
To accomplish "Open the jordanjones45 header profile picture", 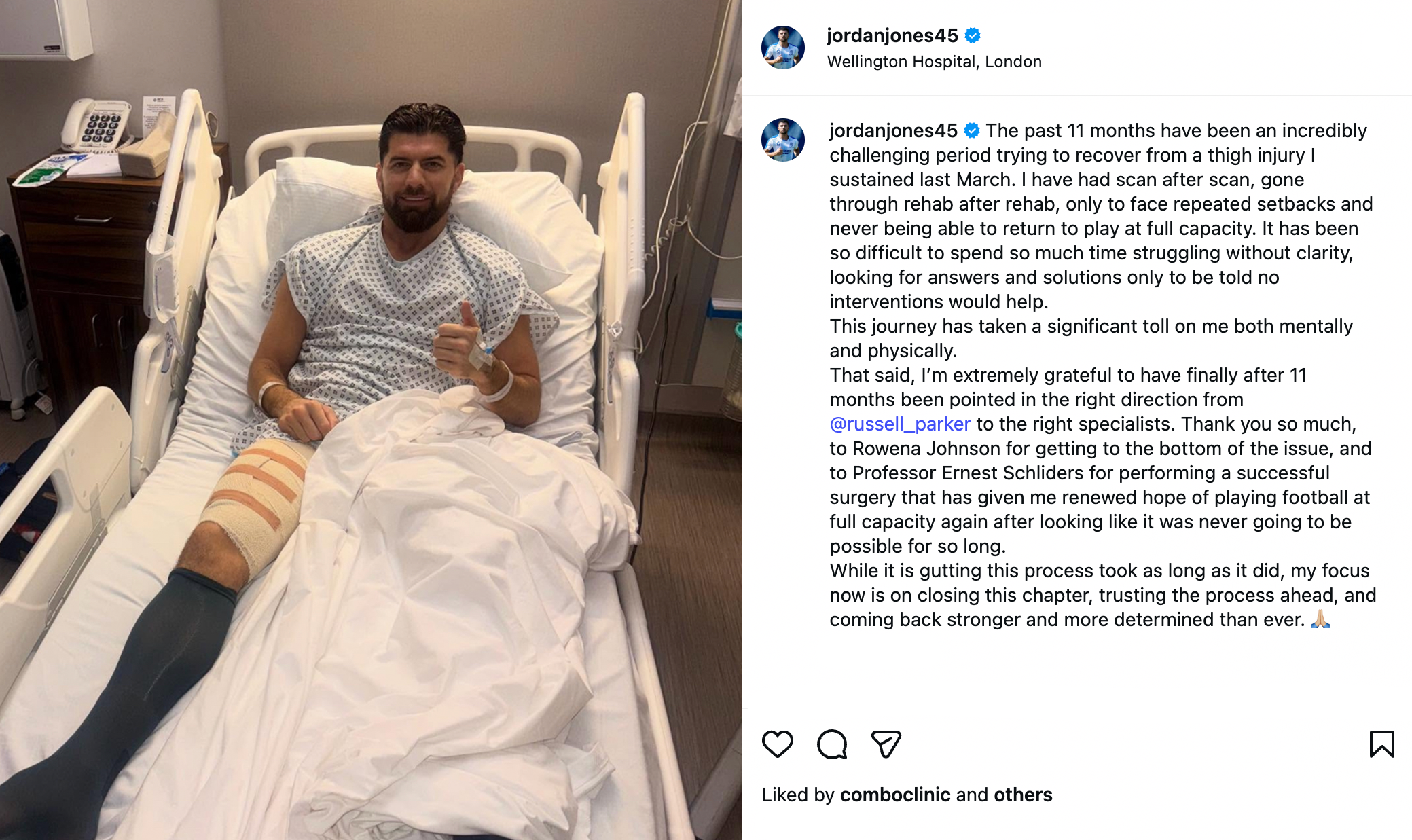I will 783,48.
